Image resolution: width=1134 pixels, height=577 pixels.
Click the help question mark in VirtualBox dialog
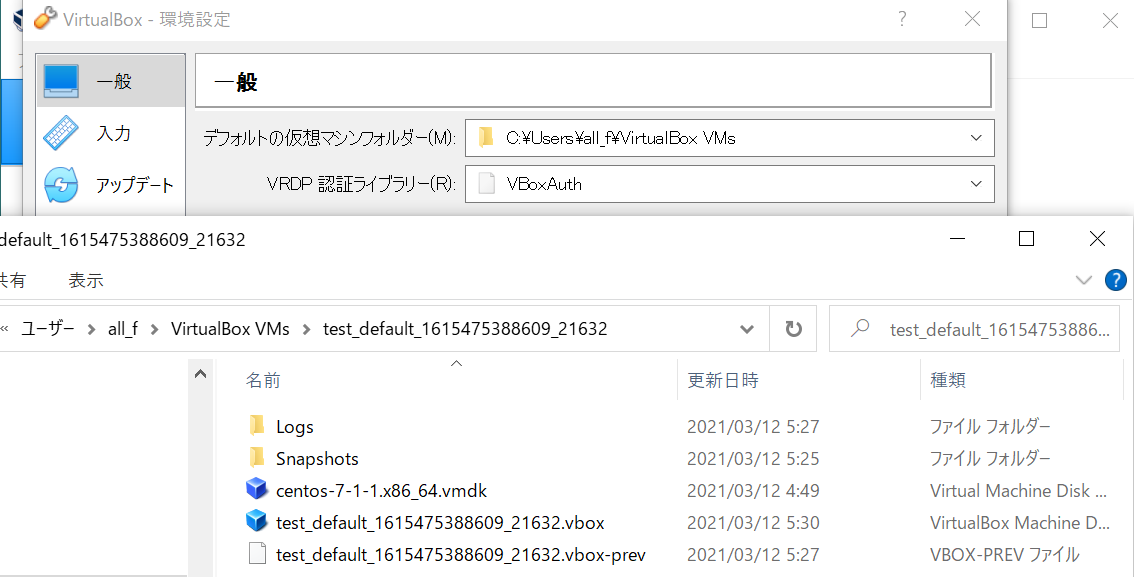902,19
